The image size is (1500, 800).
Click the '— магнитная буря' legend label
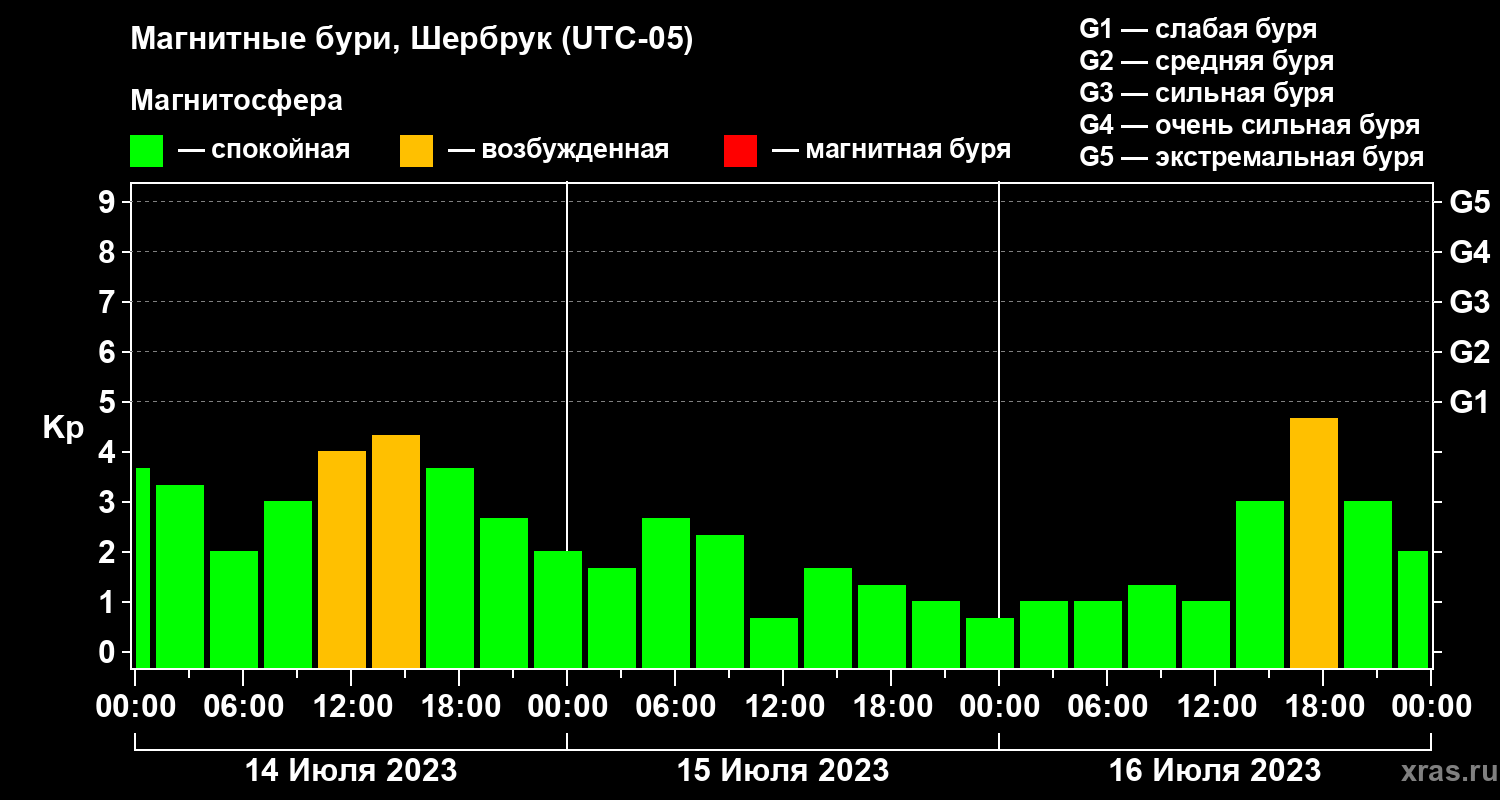(x=892, y=150)
